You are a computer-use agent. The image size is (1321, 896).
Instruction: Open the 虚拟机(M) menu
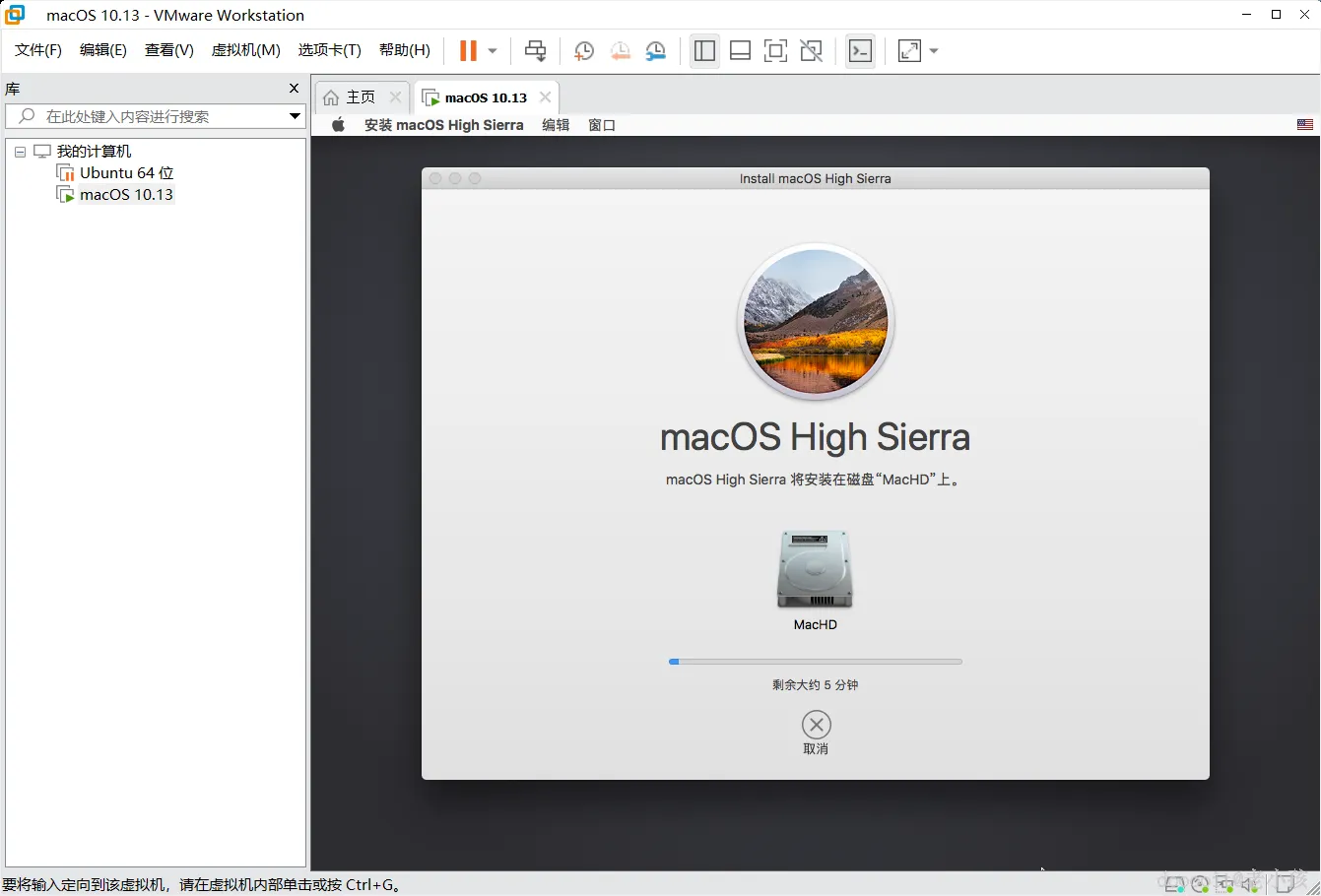point(246,50)
